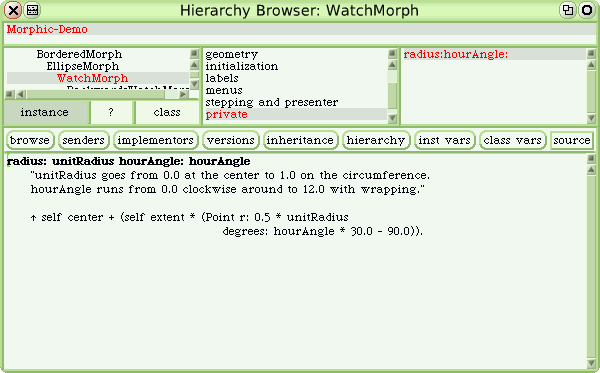600x373 pixels.
Task: Close the Hierarchy Browser window
Action: click(13, 10)
